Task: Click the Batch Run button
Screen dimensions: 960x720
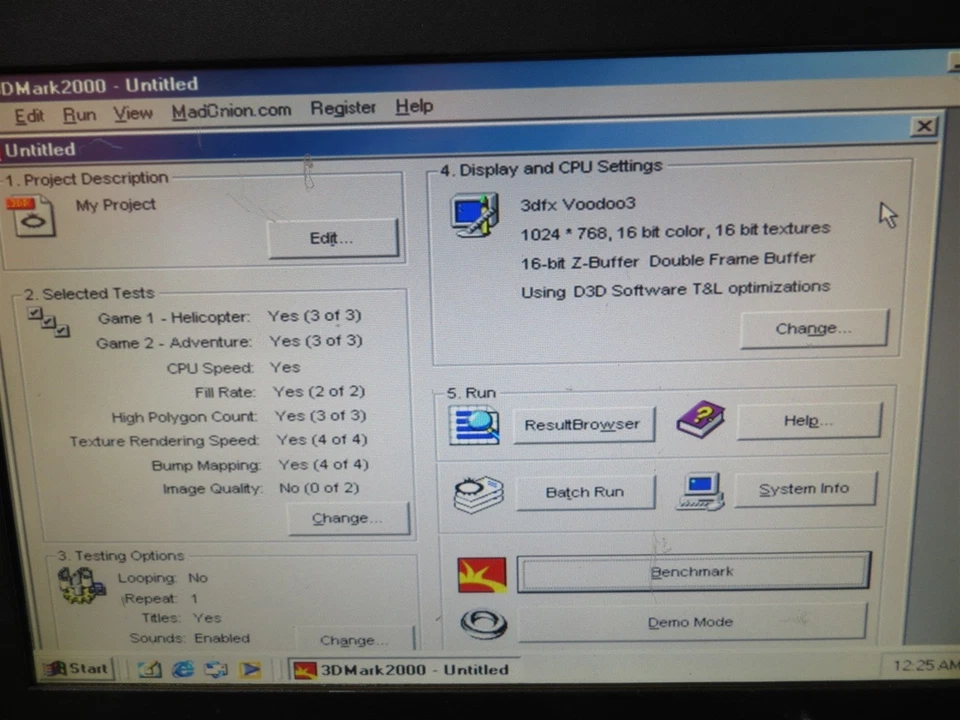Action: (585, 492)
